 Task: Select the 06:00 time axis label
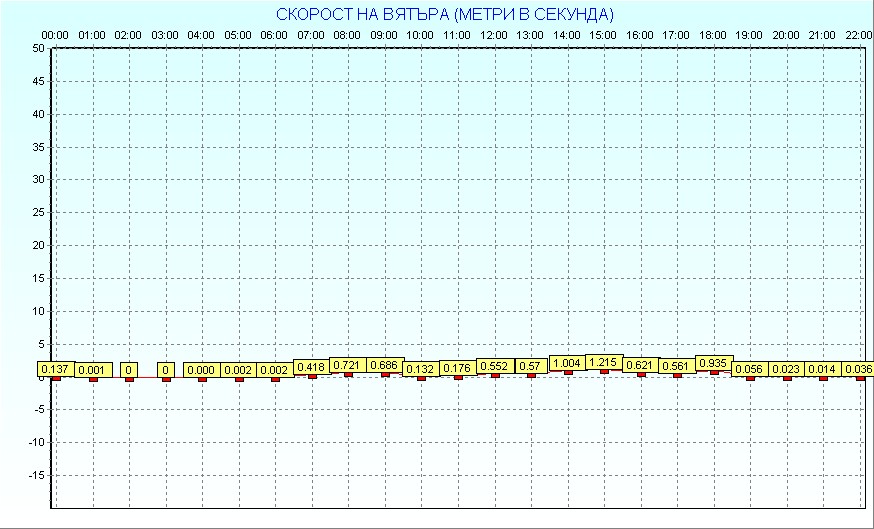(x=274, y=35)
